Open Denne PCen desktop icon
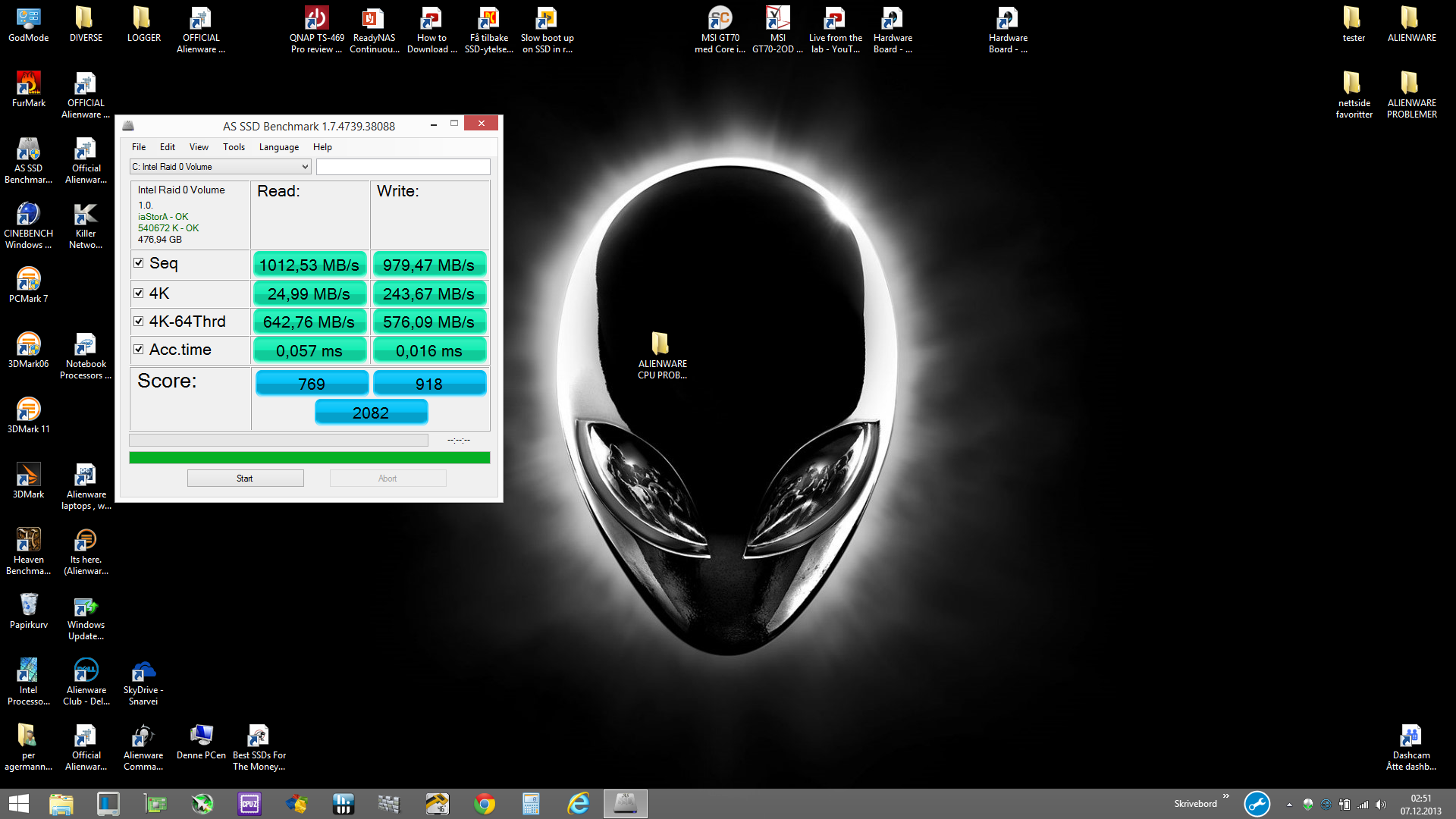This screenshot has height=819, width=1456. pyautogui.click(x=201, y=742)
